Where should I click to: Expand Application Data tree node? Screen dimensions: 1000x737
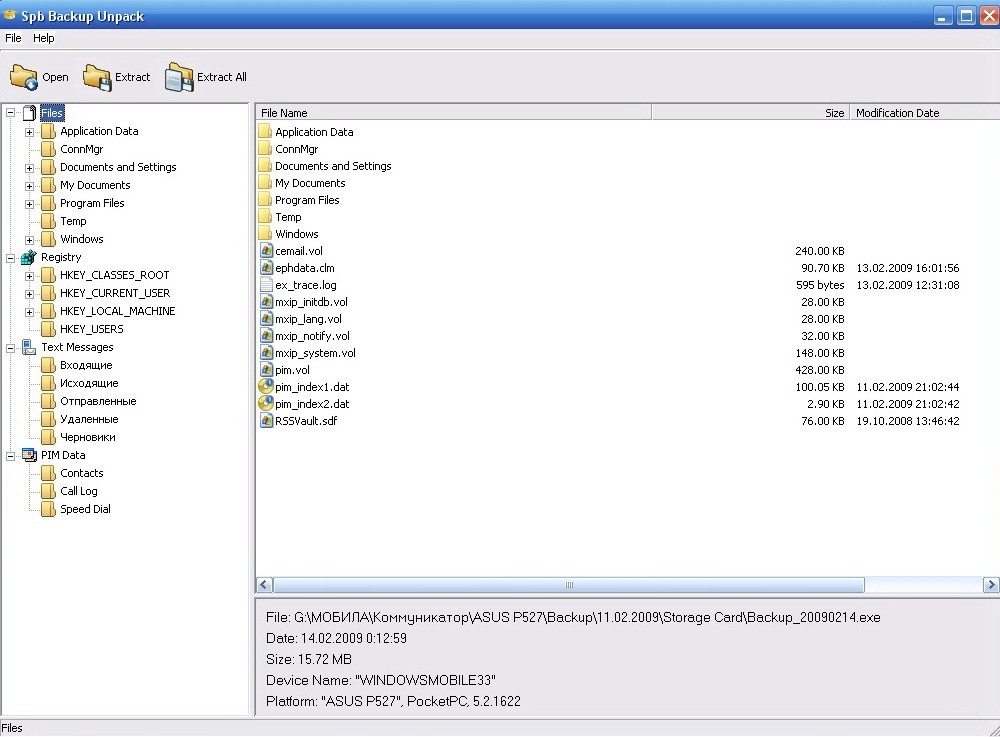[x=29, y=132]
